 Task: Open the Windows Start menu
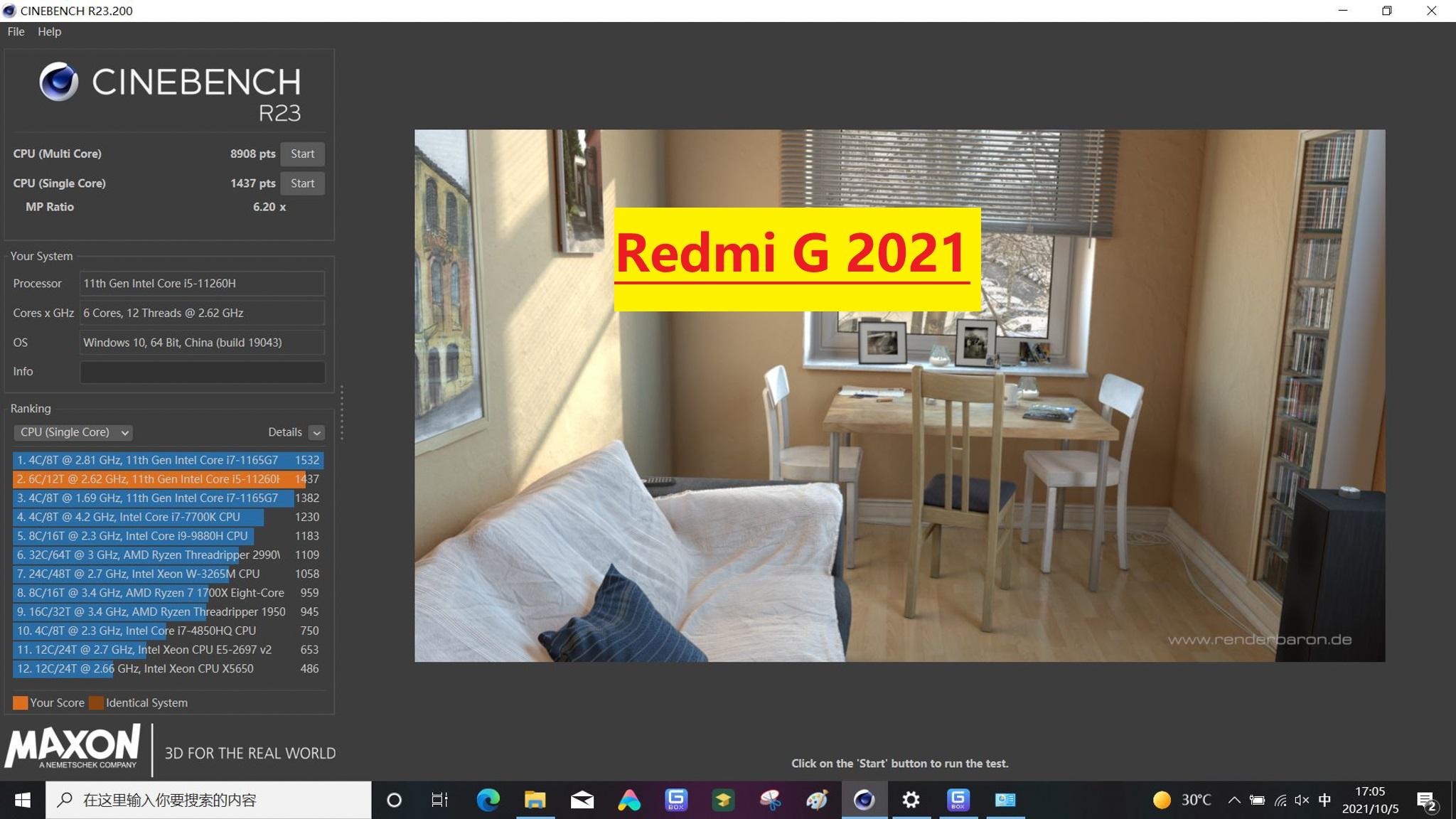23,800
